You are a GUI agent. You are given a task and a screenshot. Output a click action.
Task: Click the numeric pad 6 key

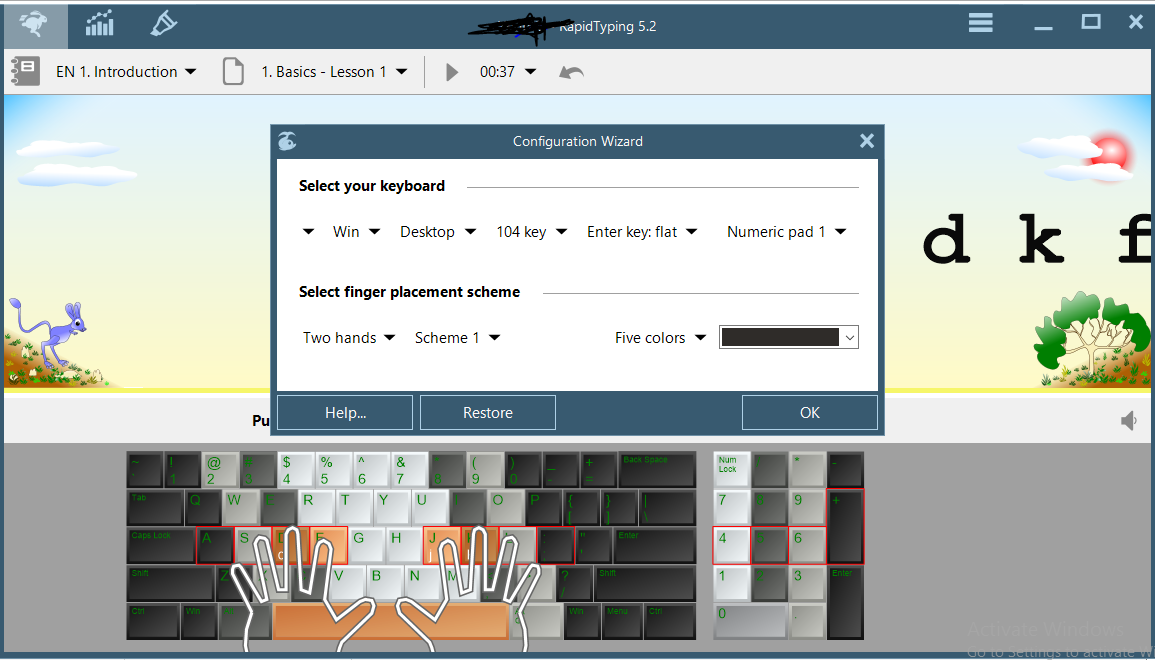coord(807,546)
